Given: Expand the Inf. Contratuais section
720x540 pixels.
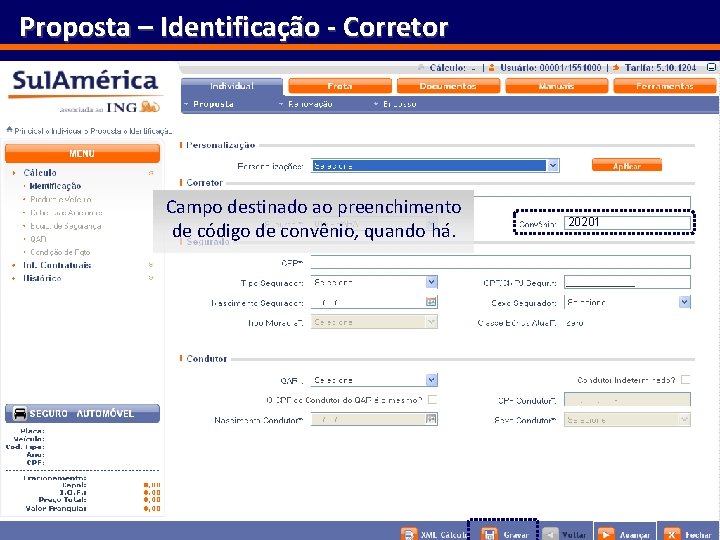Looking at the screenshot, I should pyautogui.click(x=57, y=265).
